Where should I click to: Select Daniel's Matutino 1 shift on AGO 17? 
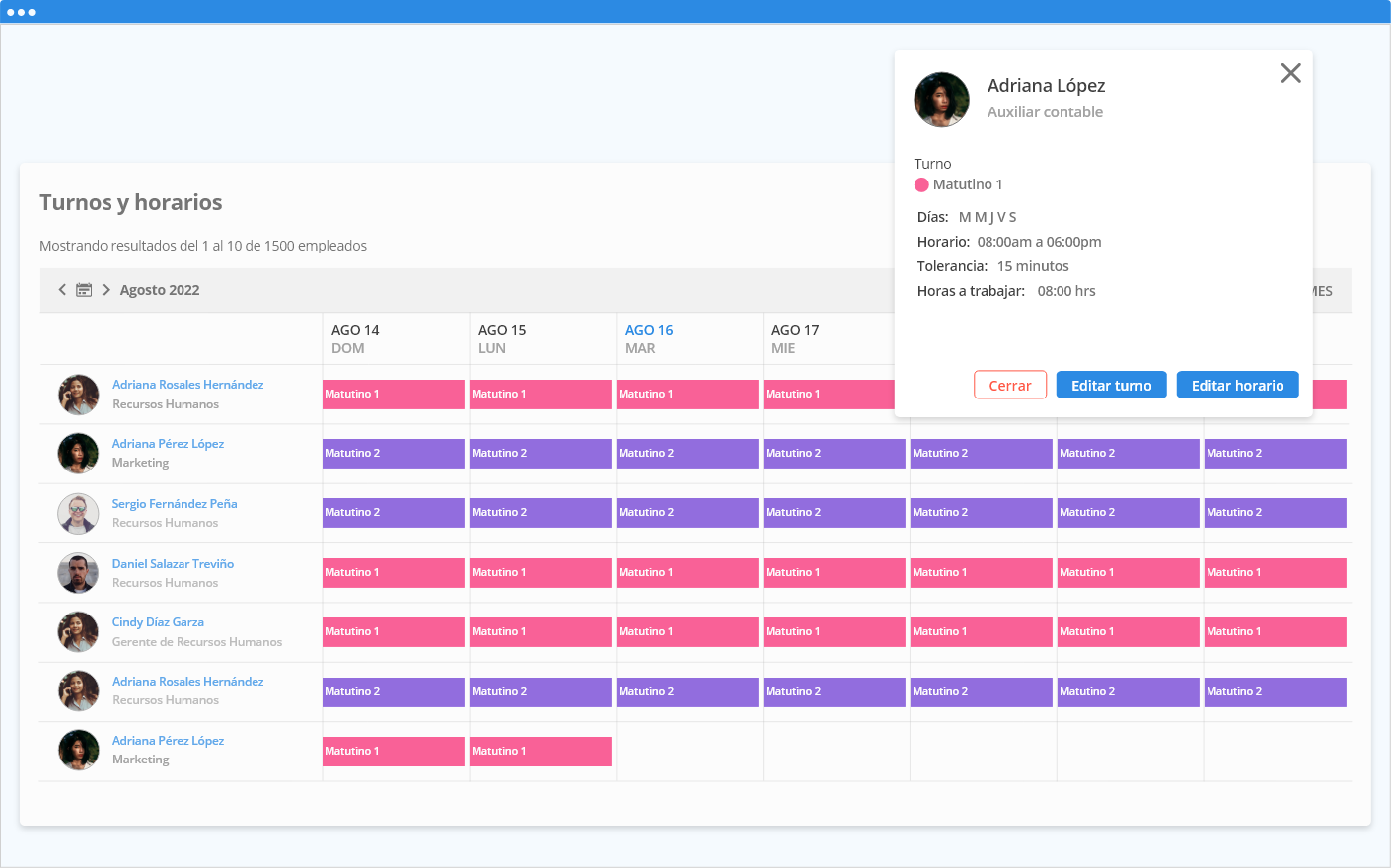(x=834, y=573)
